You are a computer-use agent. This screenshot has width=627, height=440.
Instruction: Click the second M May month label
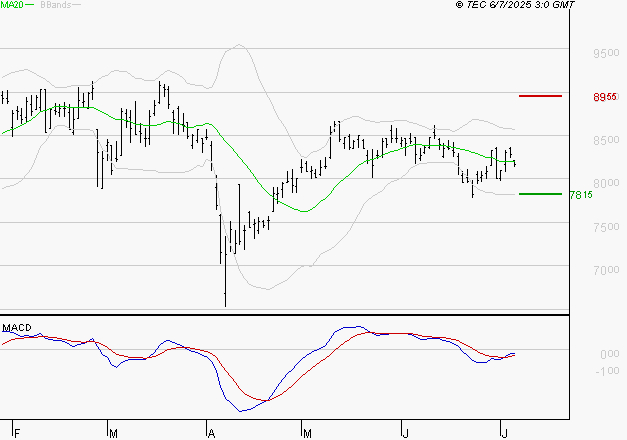[307, 433]
